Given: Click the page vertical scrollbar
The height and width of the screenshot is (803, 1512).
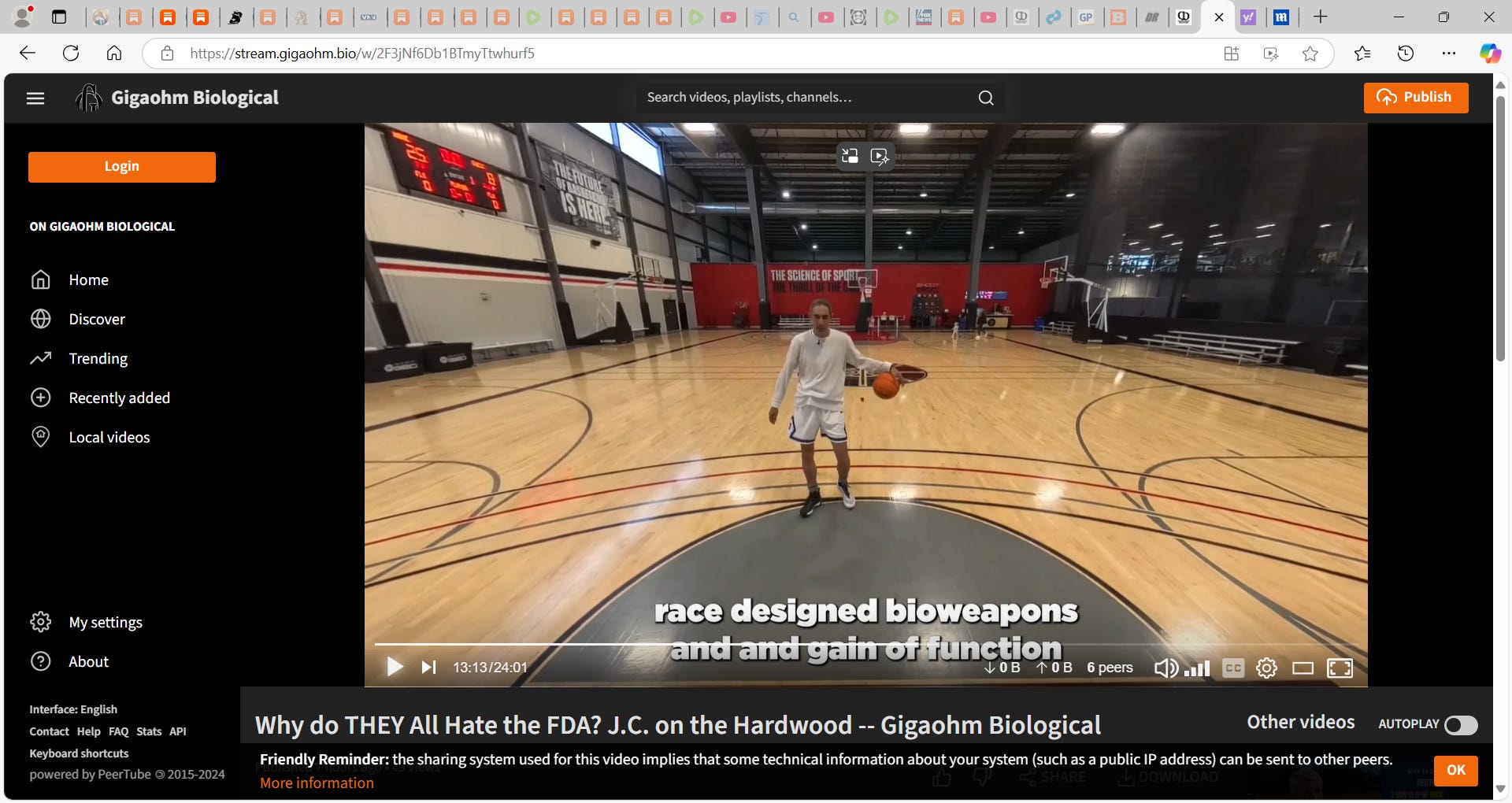Looking at the screenshot, I should pos(1500,228).
